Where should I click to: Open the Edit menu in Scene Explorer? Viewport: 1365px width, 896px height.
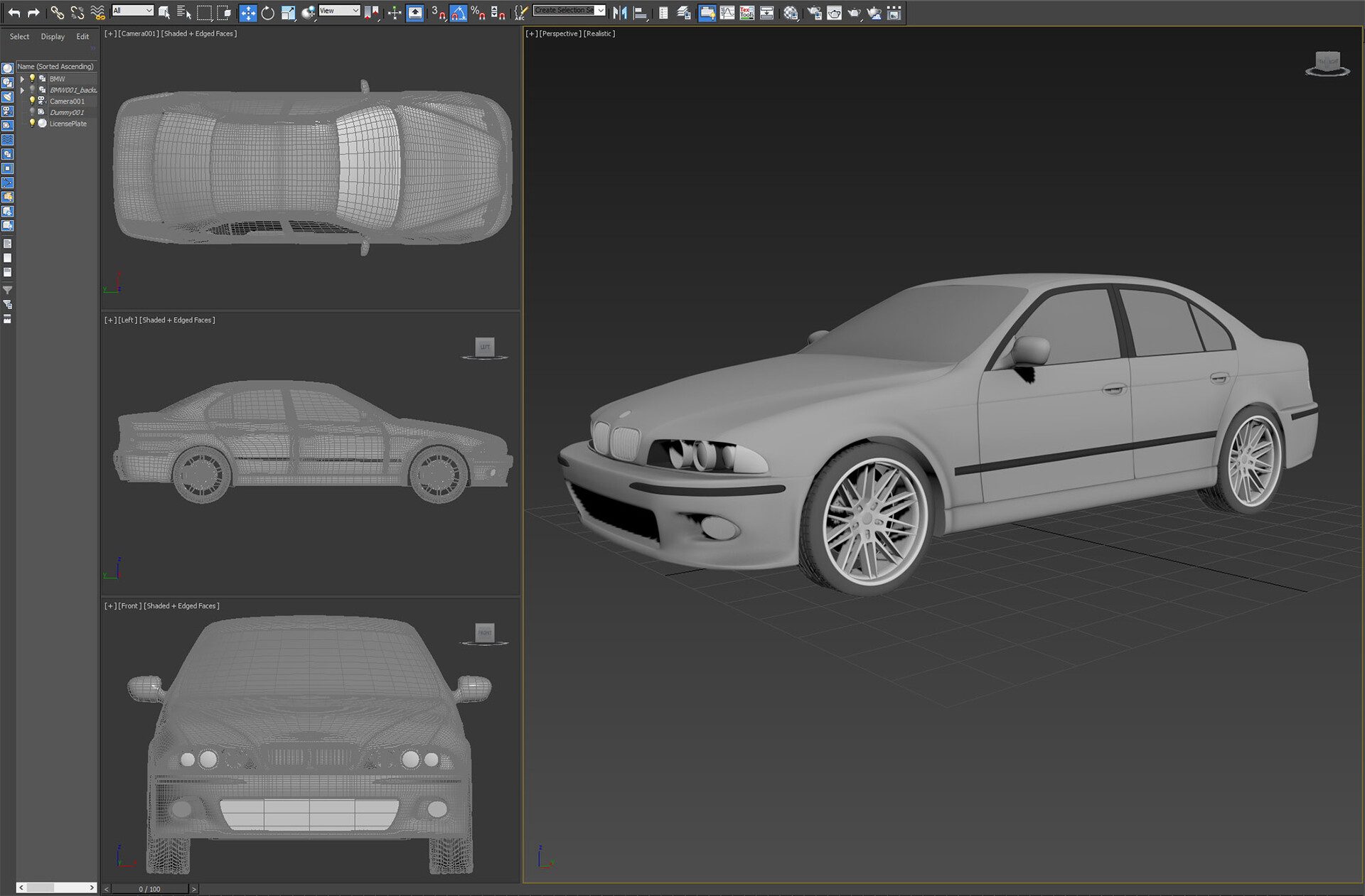tap(82, 36)
